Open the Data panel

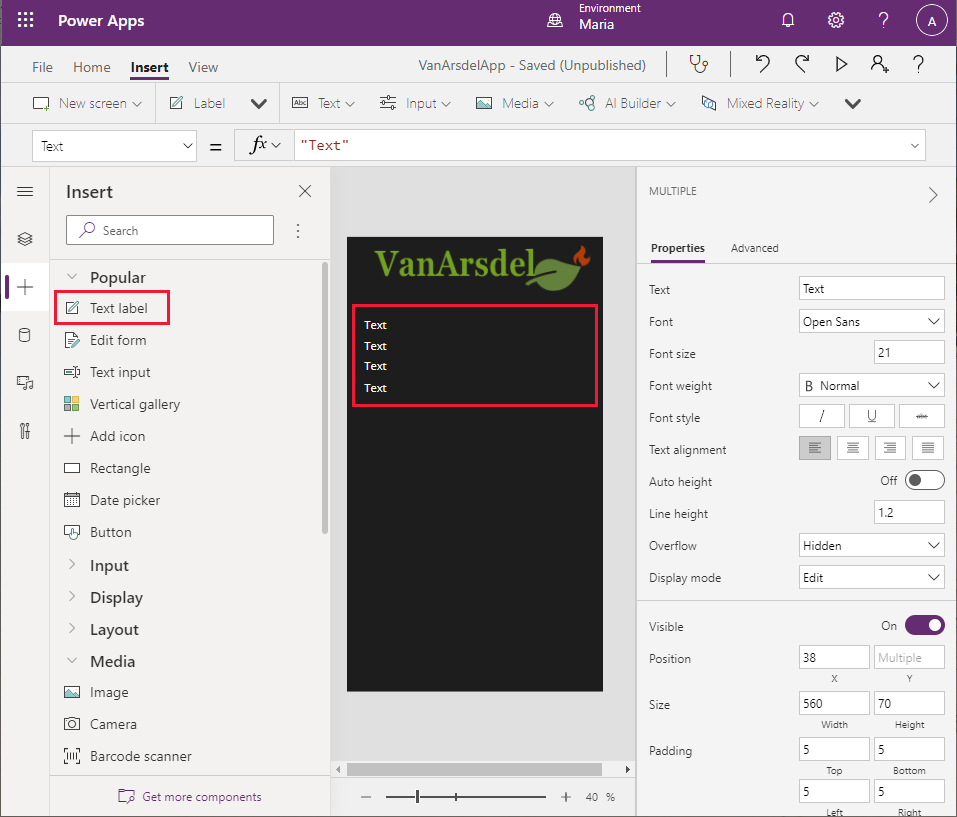pos(25,335)
